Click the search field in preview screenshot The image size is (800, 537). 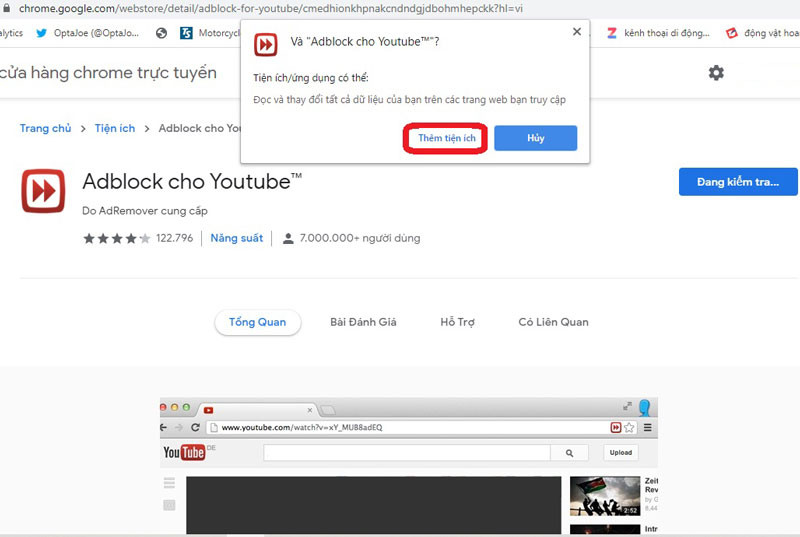[x=407, y=452]
